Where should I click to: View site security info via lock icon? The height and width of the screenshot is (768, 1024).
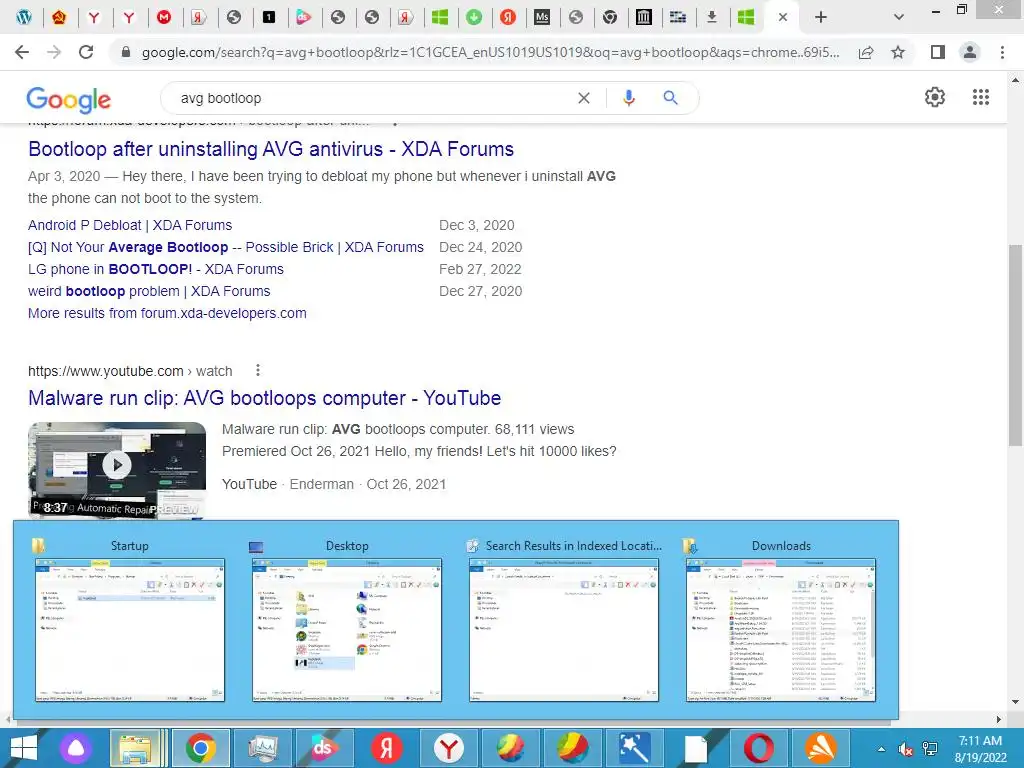126,52
